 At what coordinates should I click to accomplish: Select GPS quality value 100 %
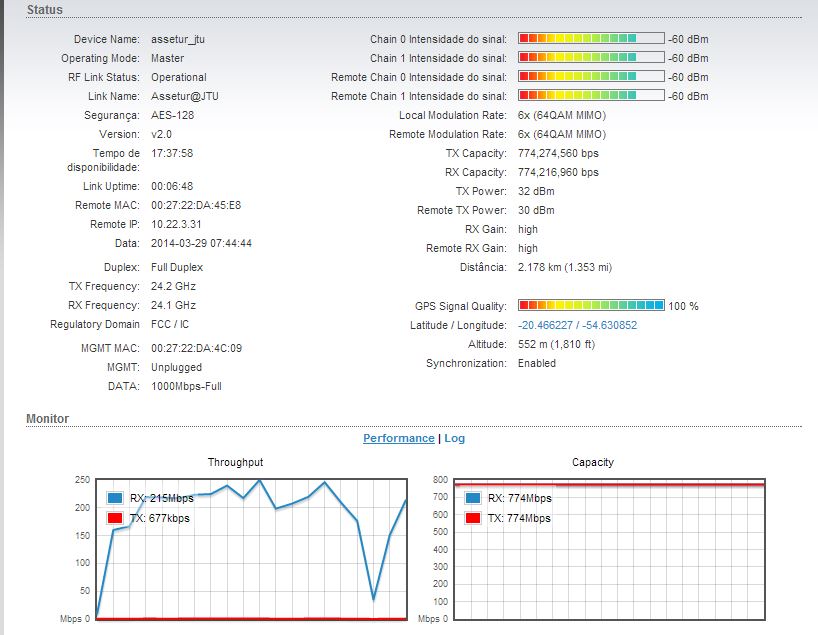coord(683,306)
